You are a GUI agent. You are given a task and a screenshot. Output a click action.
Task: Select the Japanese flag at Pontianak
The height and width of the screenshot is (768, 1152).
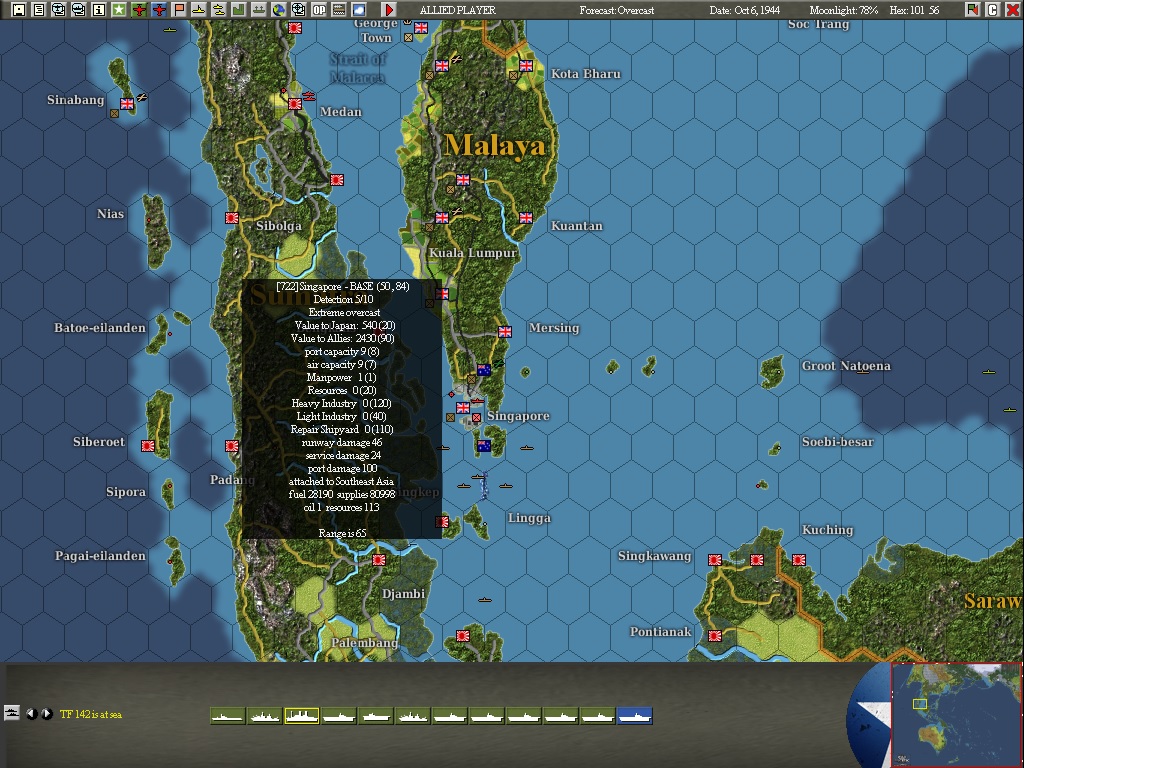(x=715, y=635)
